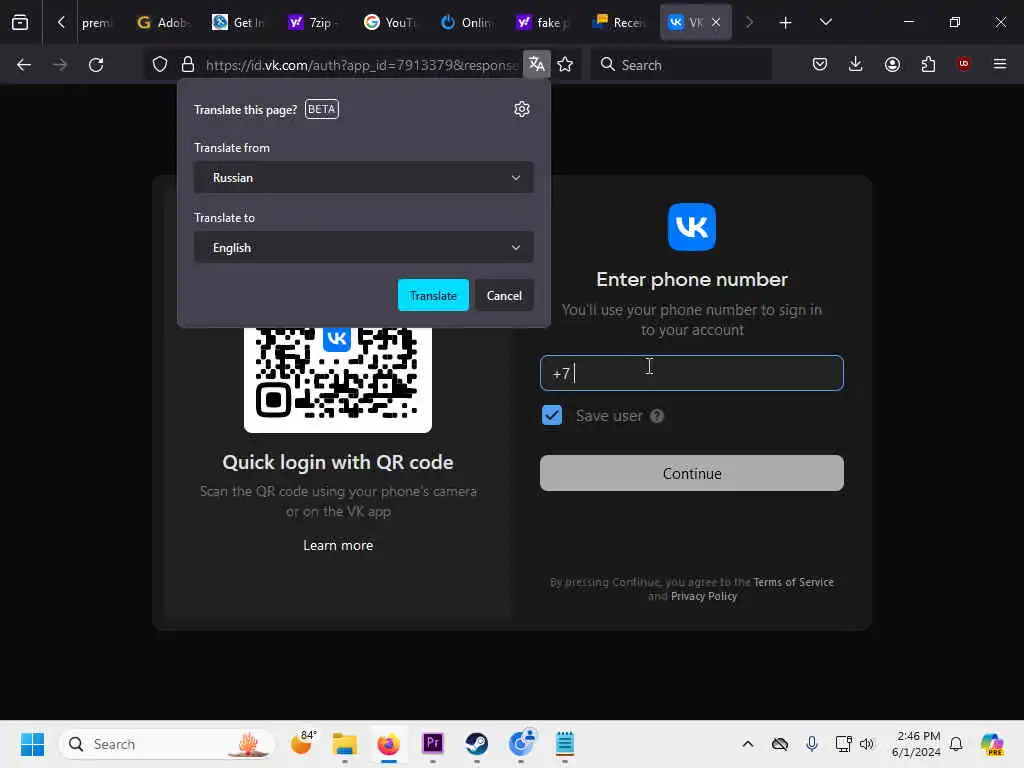
Task: Switch to the Get In tab
Action: (x=239, y=23)
